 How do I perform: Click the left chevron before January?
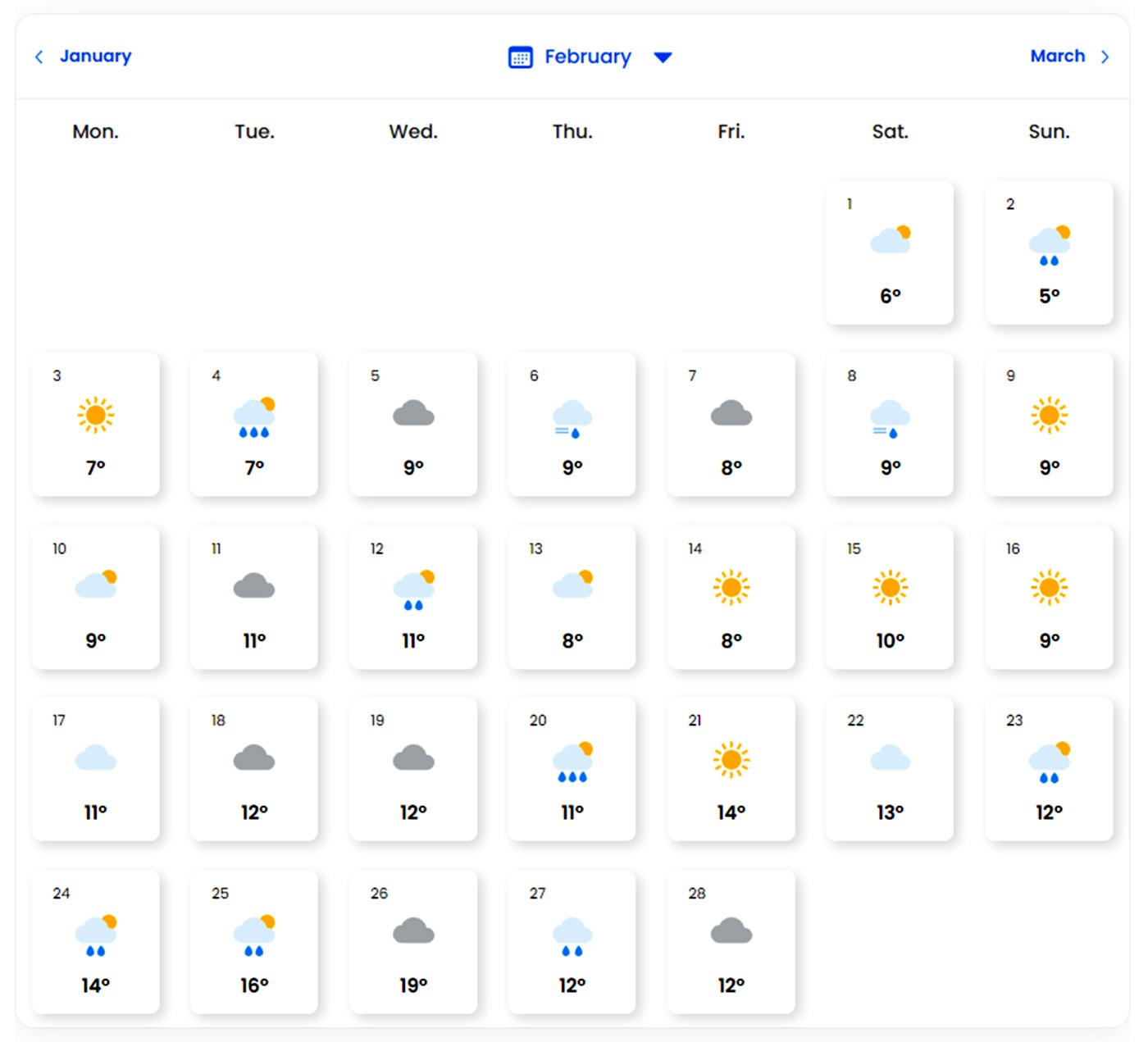point(39,57)
